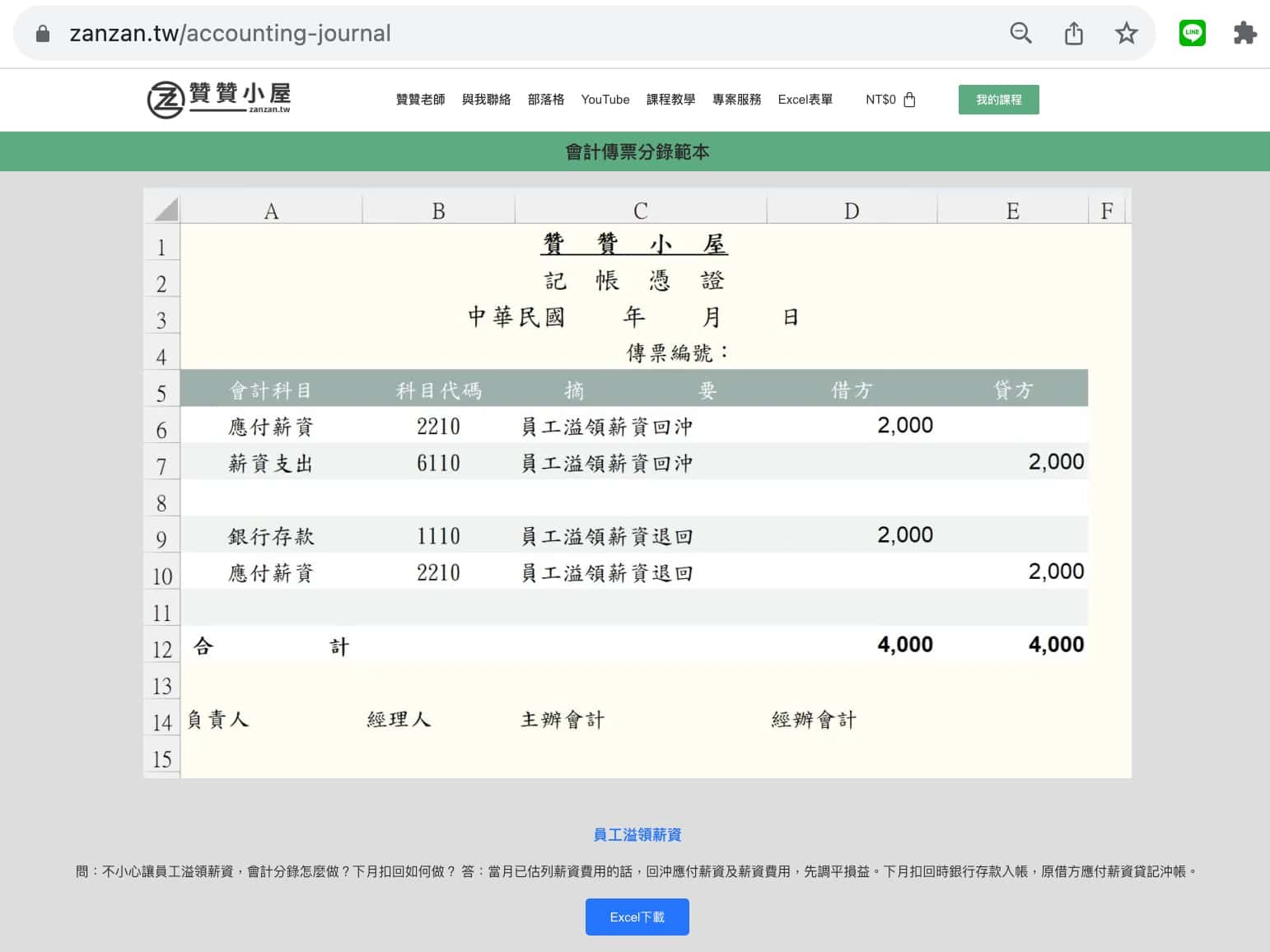Click the address bar URL

[x=230, y=33]
